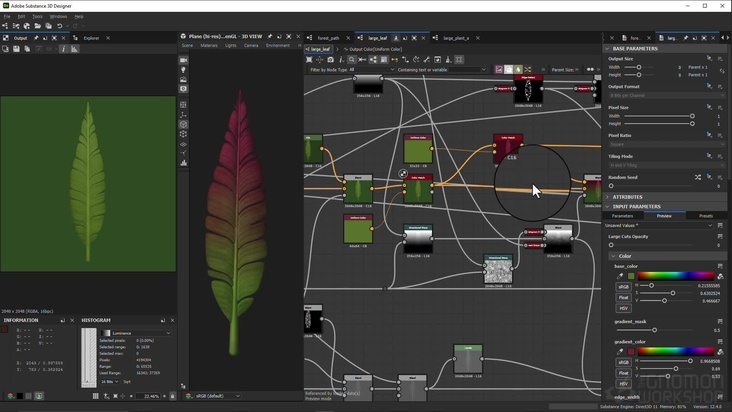This screenshot has height=412, width=732.
Task: Toggle the white square display button above the graph
Action: [x=508, y=70]
